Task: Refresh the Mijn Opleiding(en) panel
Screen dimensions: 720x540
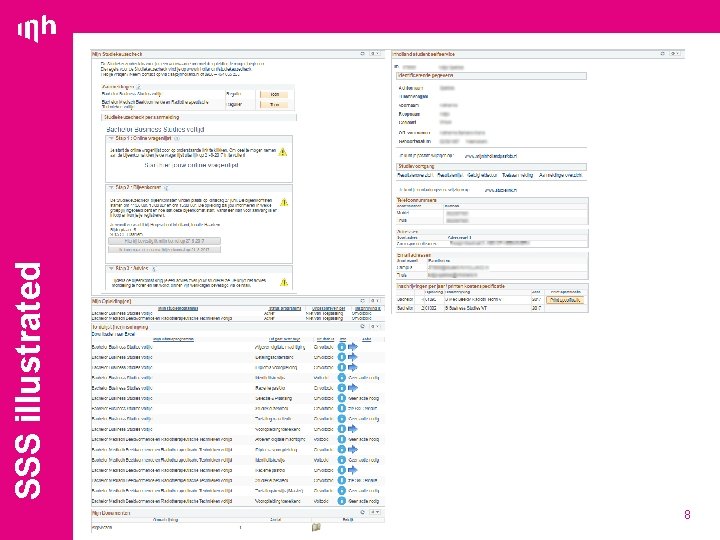Action: point(362,301)
